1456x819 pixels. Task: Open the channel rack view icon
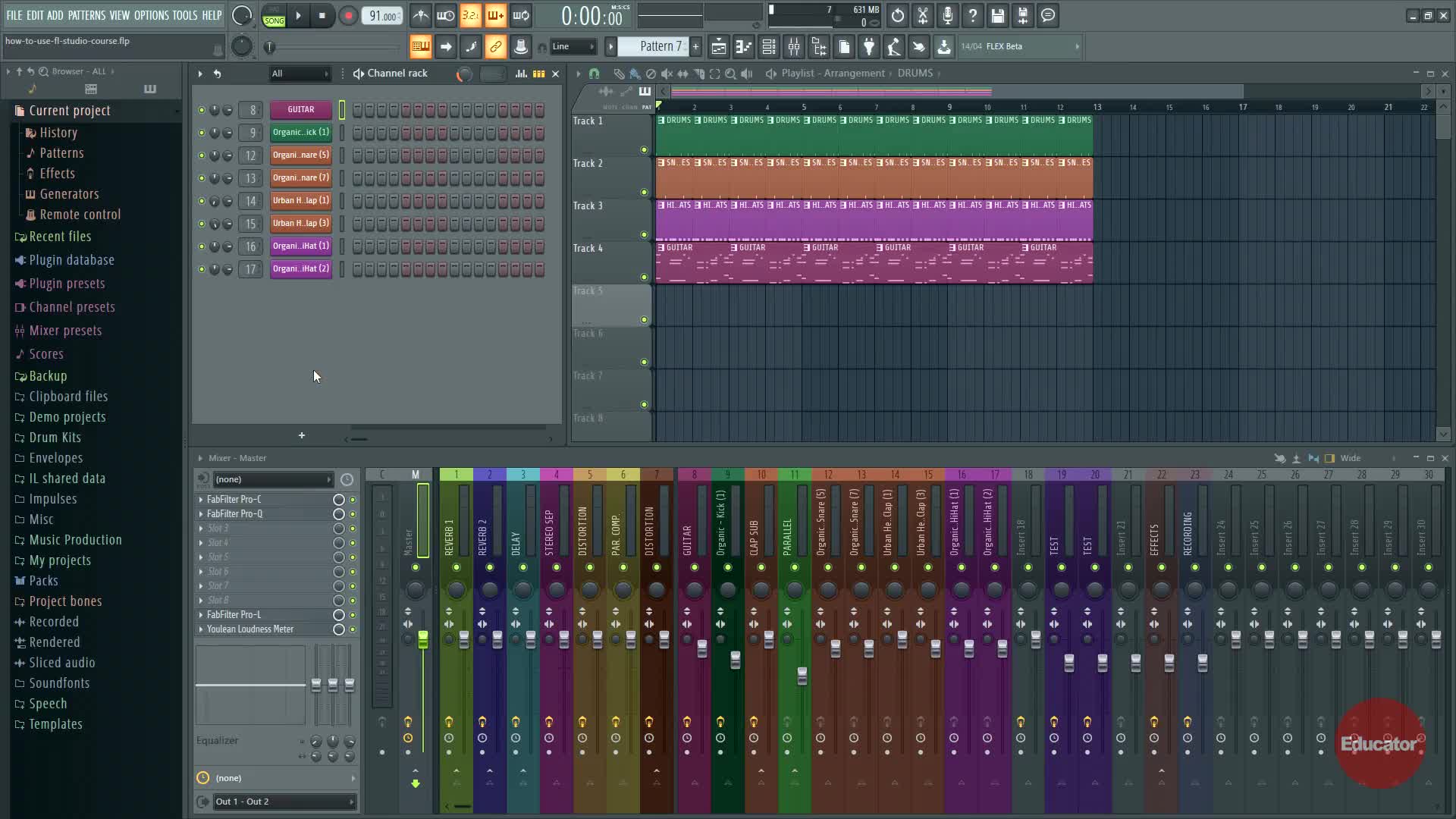point(768,47)
